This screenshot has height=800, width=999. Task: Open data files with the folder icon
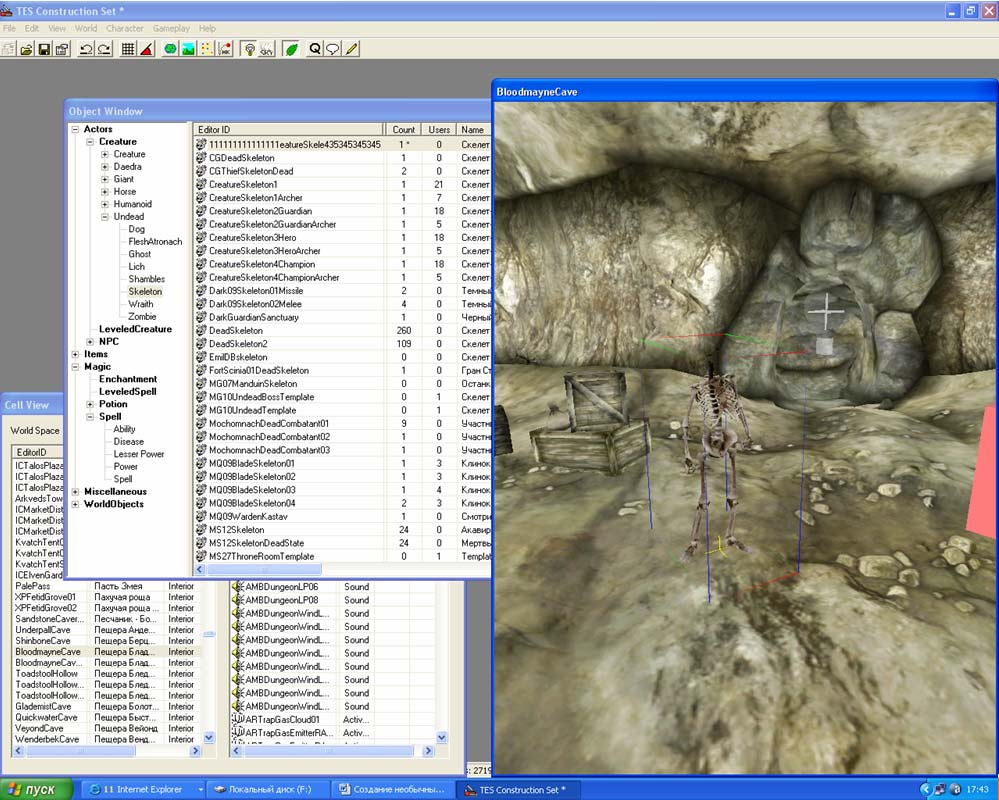point(26,49)
